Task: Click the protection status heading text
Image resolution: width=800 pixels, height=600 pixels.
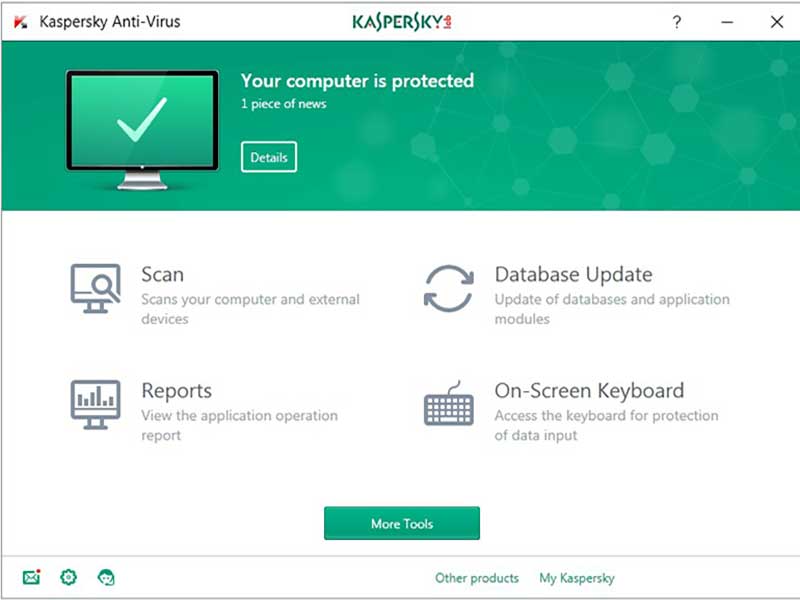Action: (x=358, y=81)
